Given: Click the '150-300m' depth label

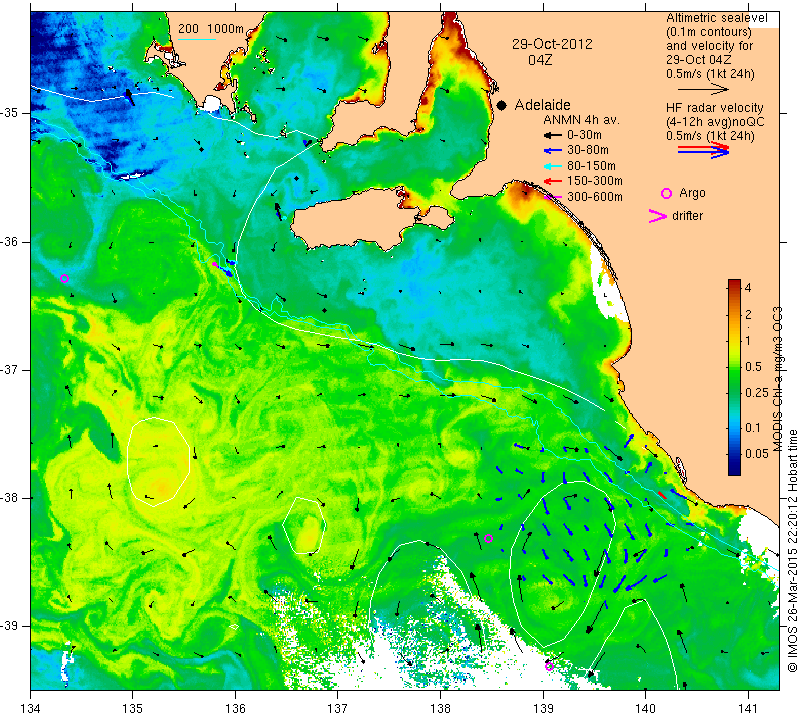Looking at the screenshot, I should click(x=594, y=181).
